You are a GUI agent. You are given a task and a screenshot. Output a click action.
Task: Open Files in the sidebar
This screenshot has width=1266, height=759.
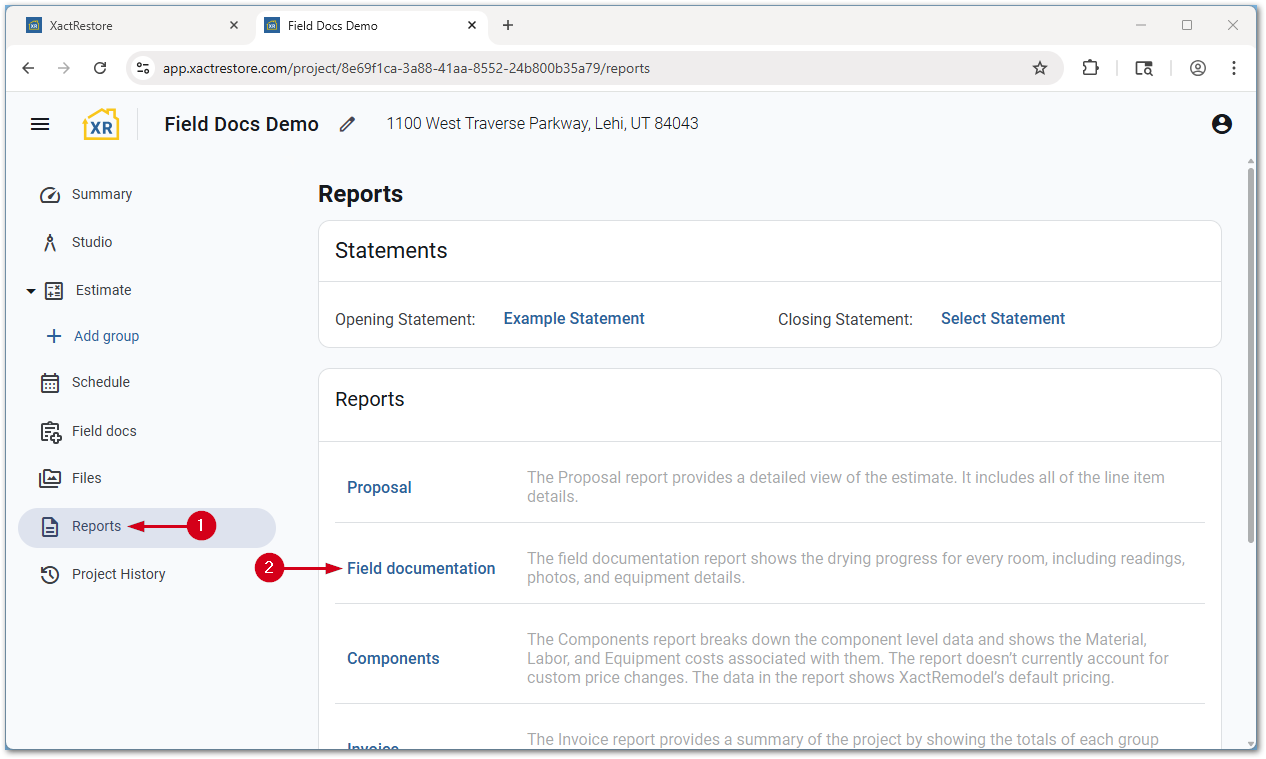86,478
